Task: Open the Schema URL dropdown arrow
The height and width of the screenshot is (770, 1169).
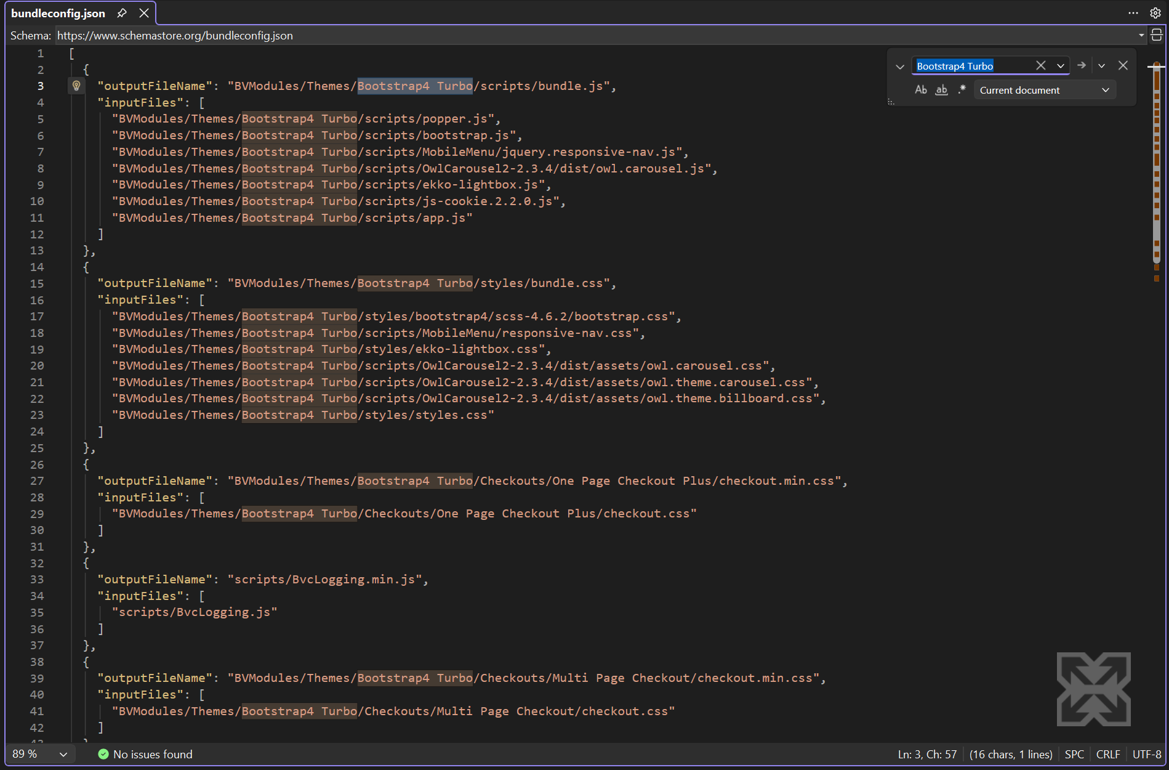Action: pyautogui.click(x=1141, y=35)
